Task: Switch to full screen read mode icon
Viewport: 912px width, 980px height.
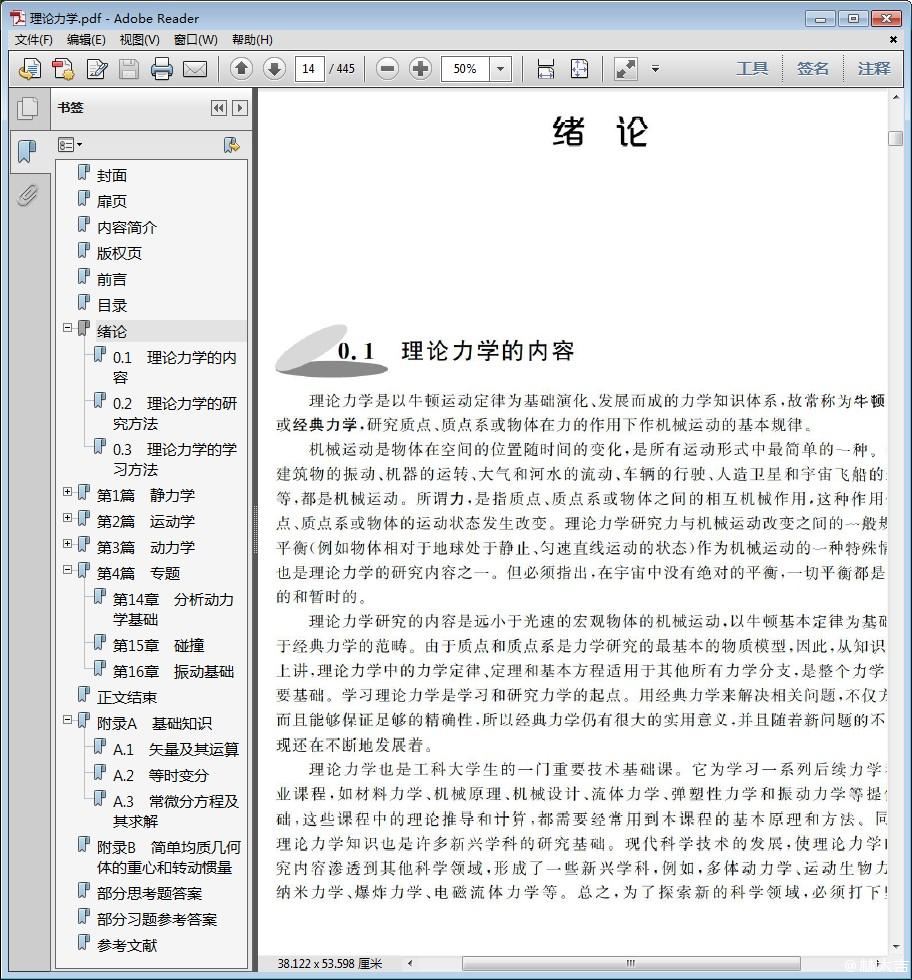Action: click(626, 69)
